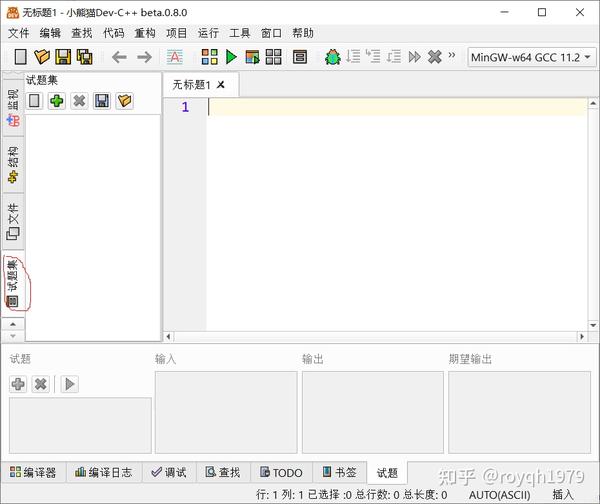Click the 输入 text area
This screenshot has height=504, width=600.
pyautogui.click(x=226, y=412)
